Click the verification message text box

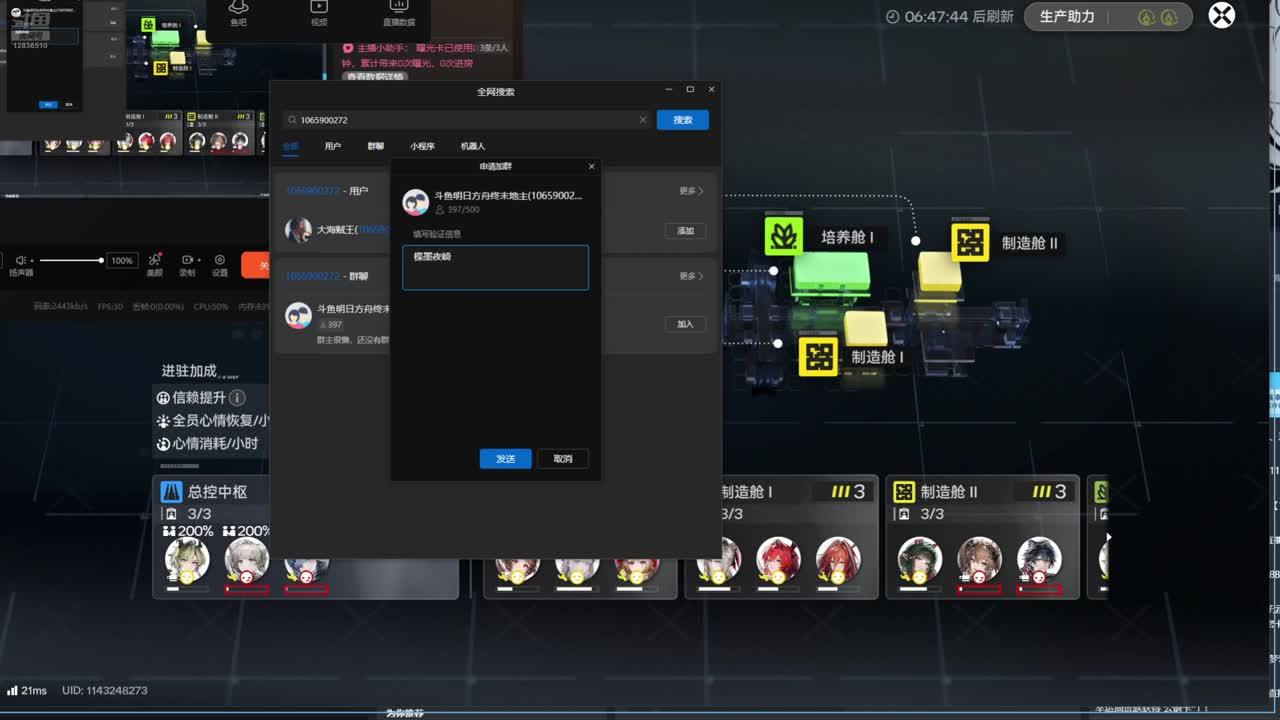(495, 268)
